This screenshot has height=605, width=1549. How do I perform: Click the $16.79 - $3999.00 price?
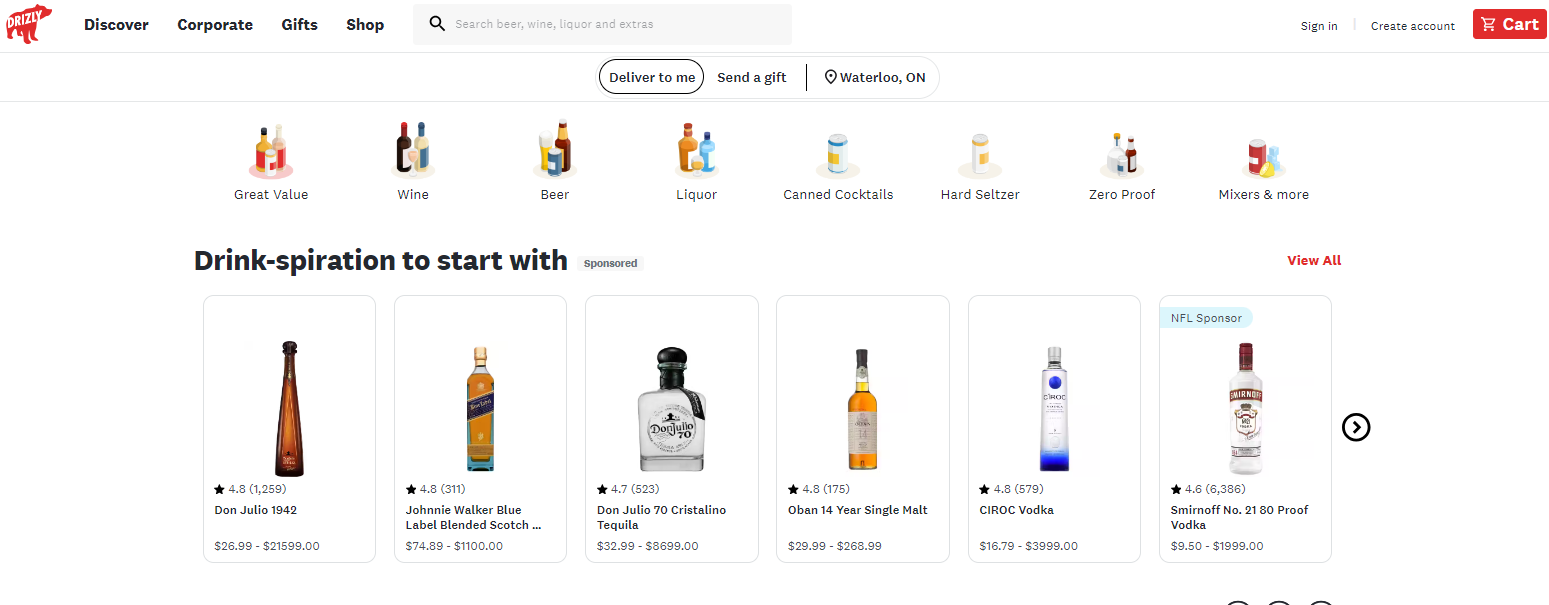1029,546
